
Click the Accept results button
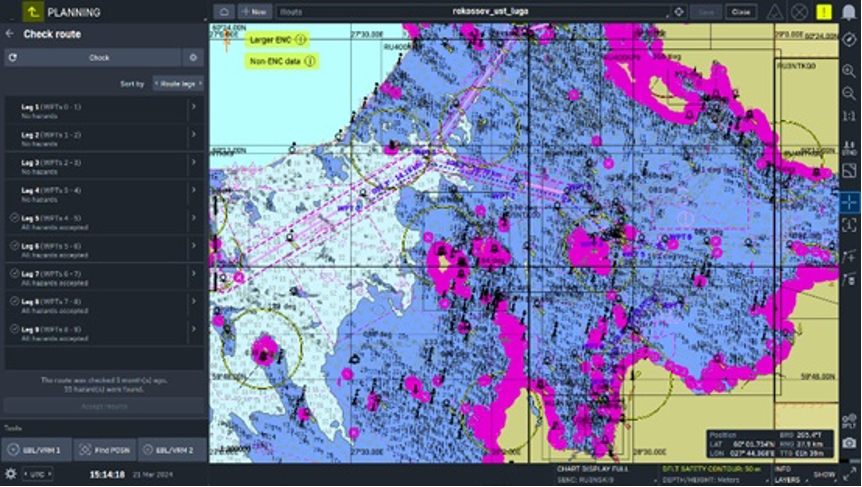click(x=104, y=406)
